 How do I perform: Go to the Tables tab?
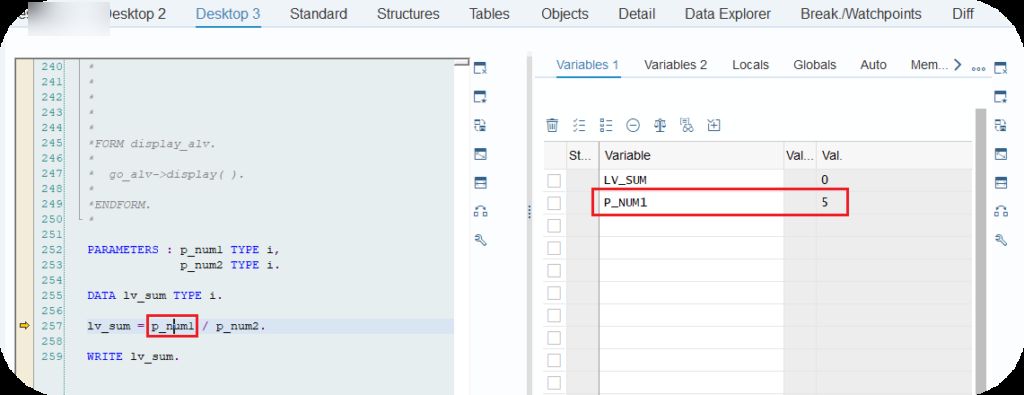coord(490,14)
